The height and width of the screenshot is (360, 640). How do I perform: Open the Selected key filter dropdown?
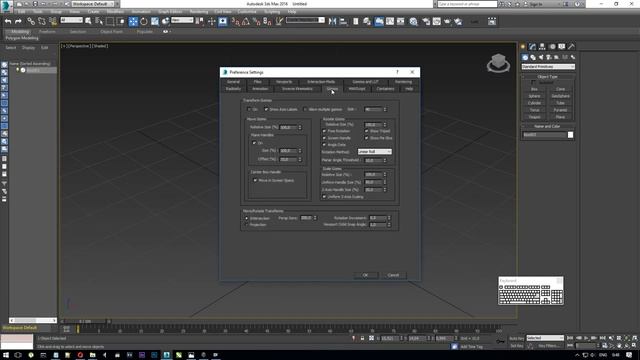coord(545,338)
